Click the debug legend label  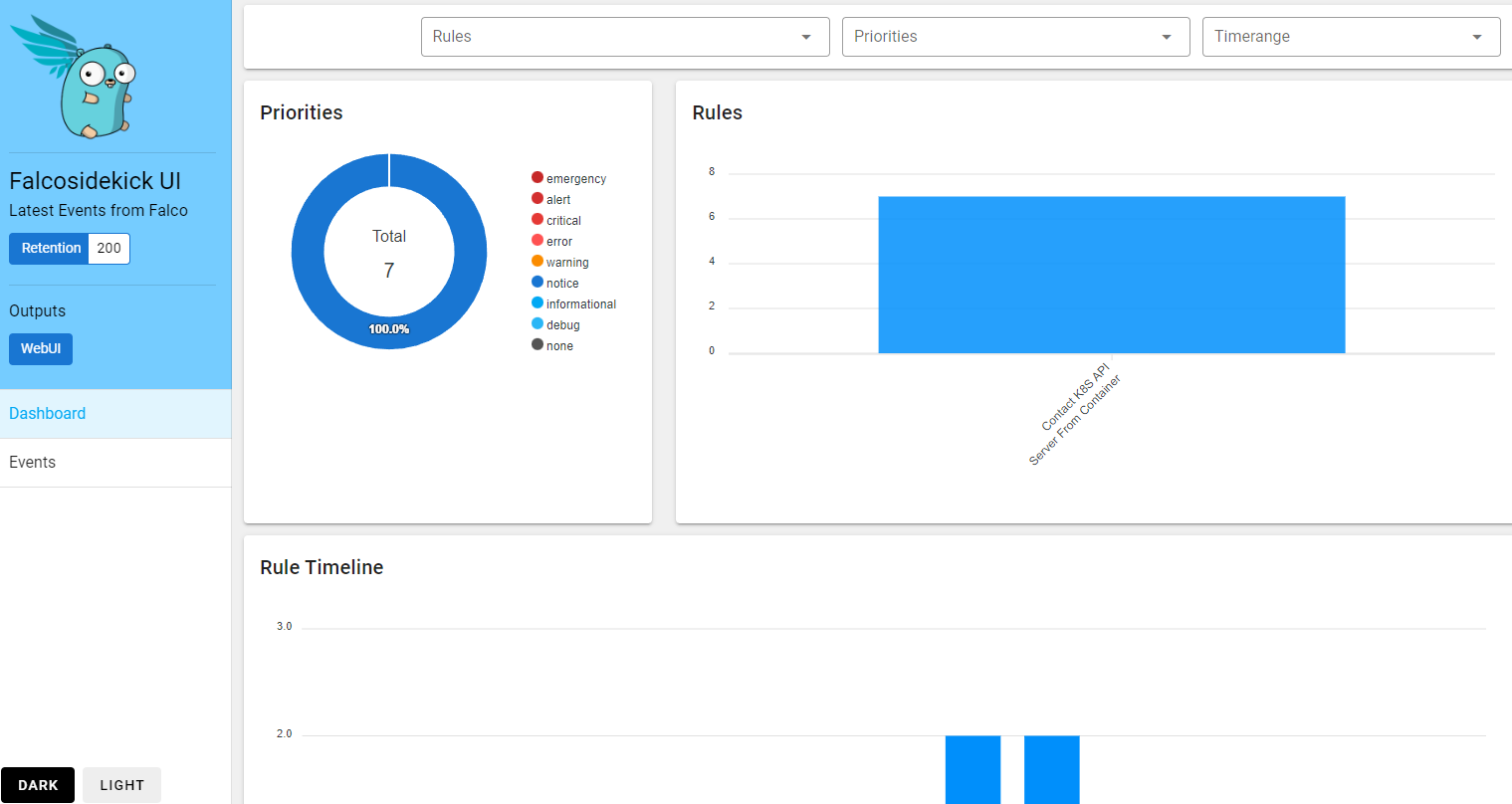[x=563, y=325]
